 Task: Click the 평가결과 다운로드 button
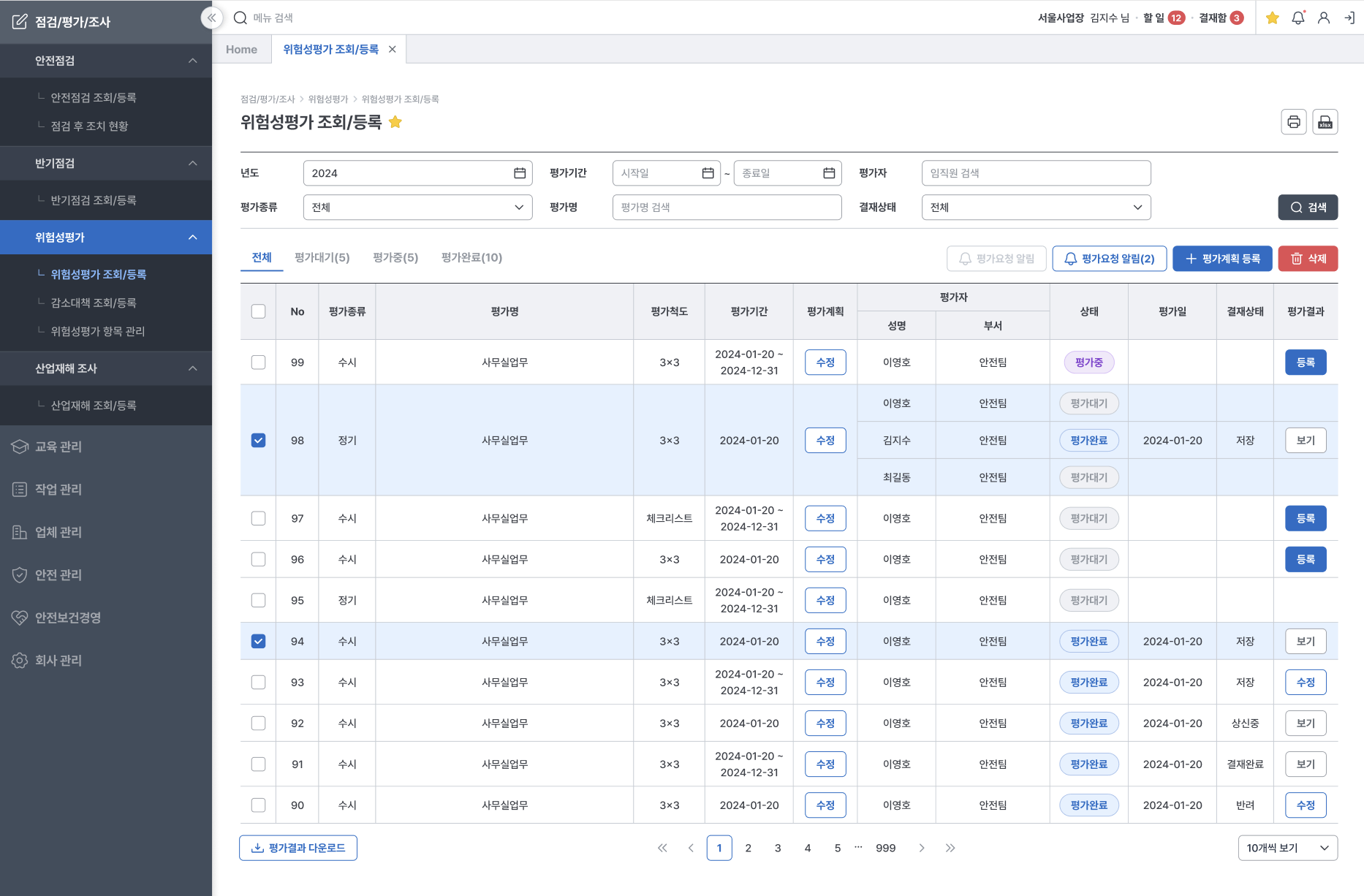pyautogui.click(x=298, y=848)
